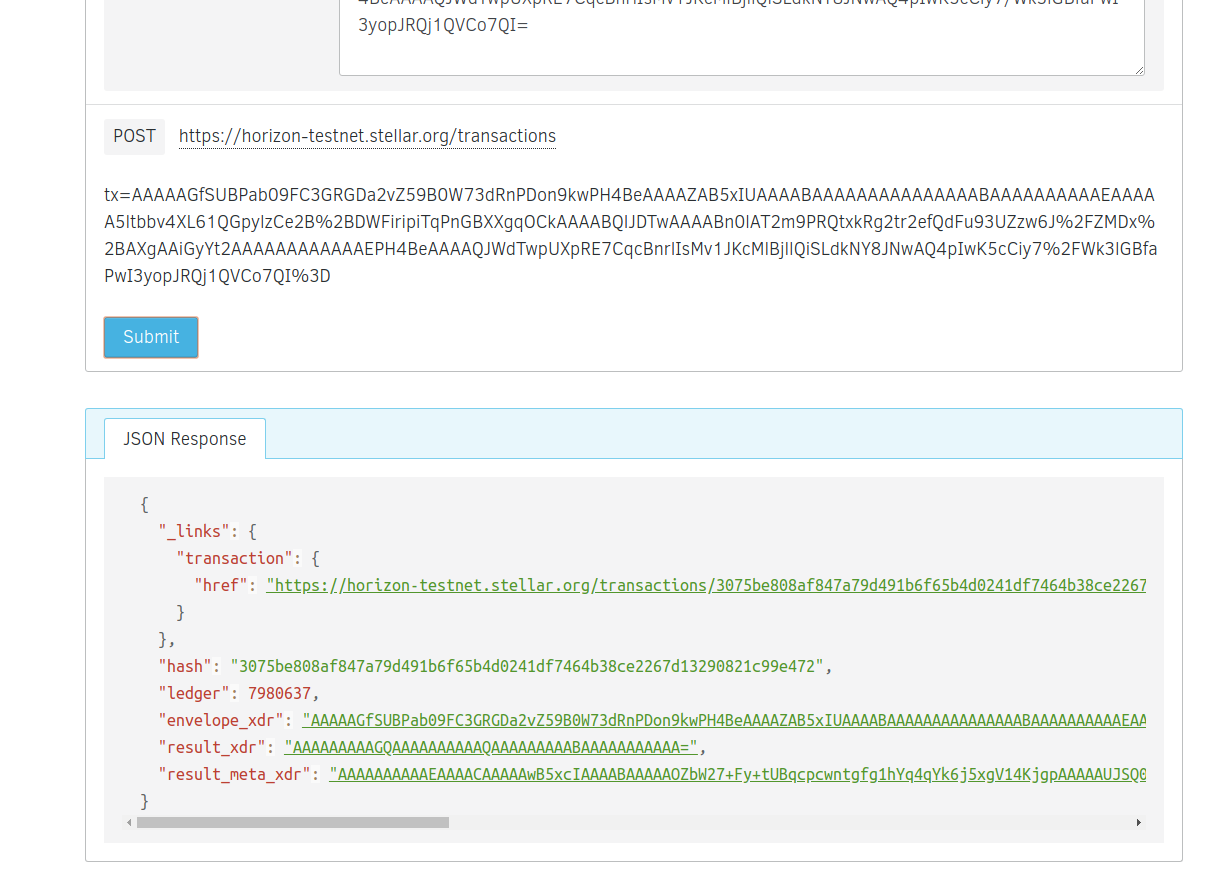Select the JSON Response tab
This screenshot has width=1227, height=896.
coord(185,439)
